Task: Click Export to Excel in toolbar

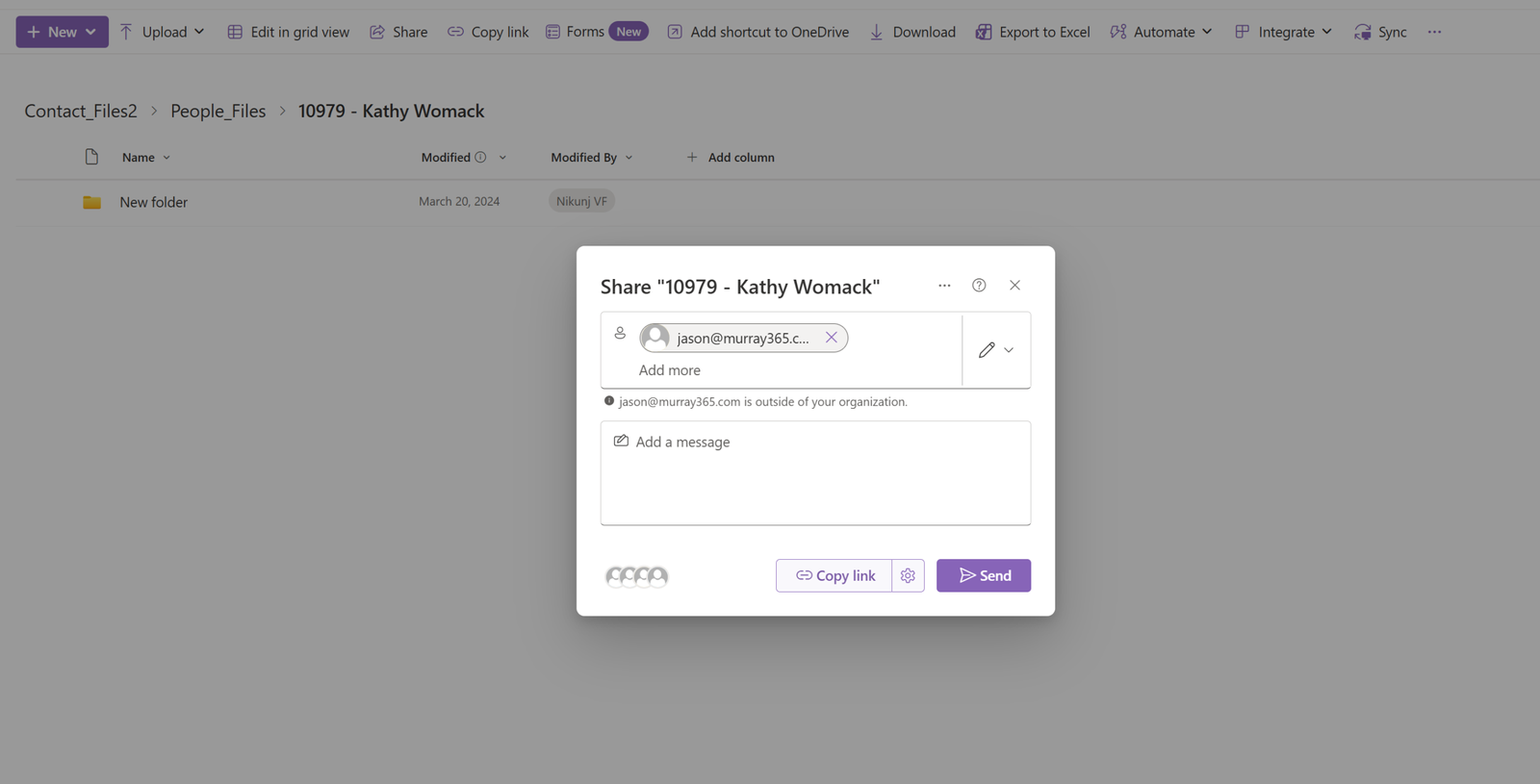Action: [1033, 32]
